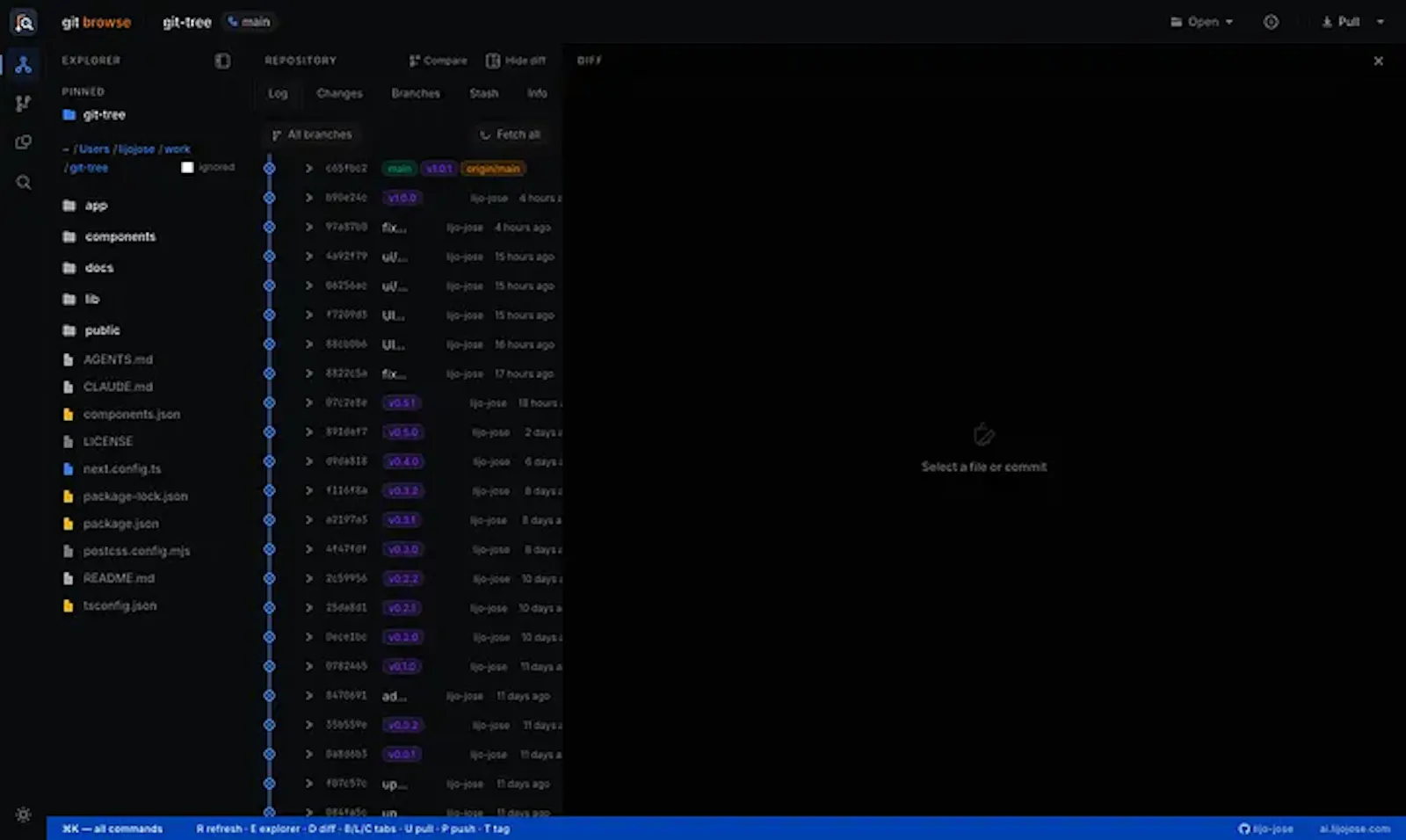Open the search sidebar icon

coord(24,183)
